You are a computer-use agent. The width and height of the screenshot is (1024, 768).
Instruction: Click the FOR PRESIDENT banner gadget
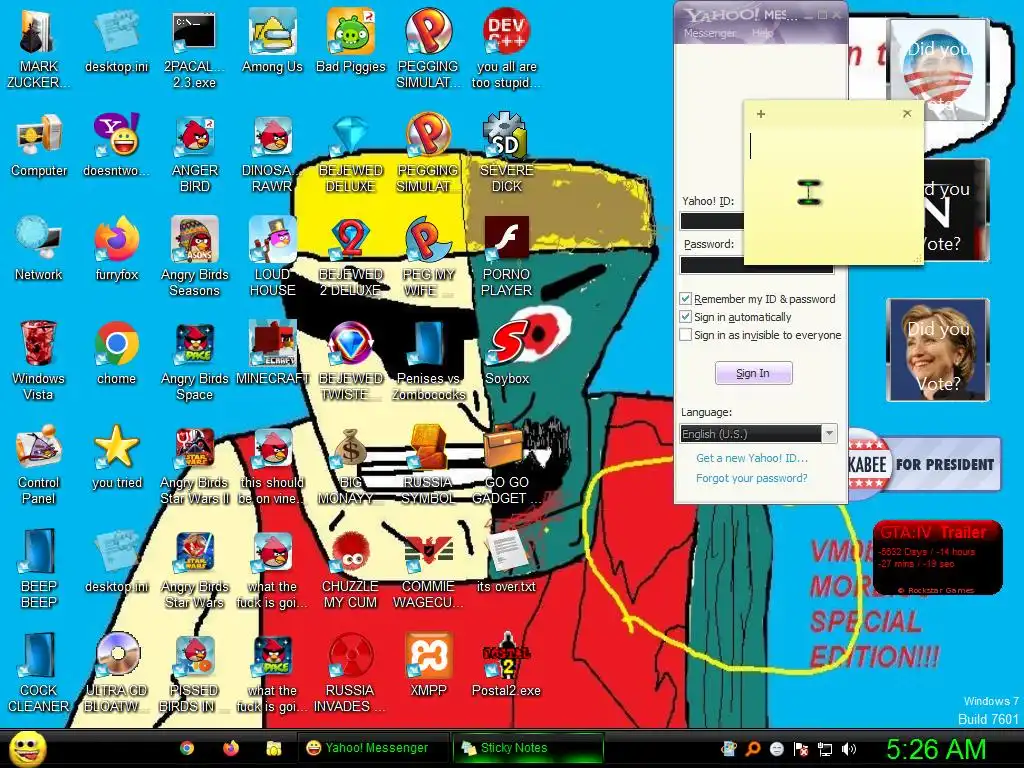point(925,464)
